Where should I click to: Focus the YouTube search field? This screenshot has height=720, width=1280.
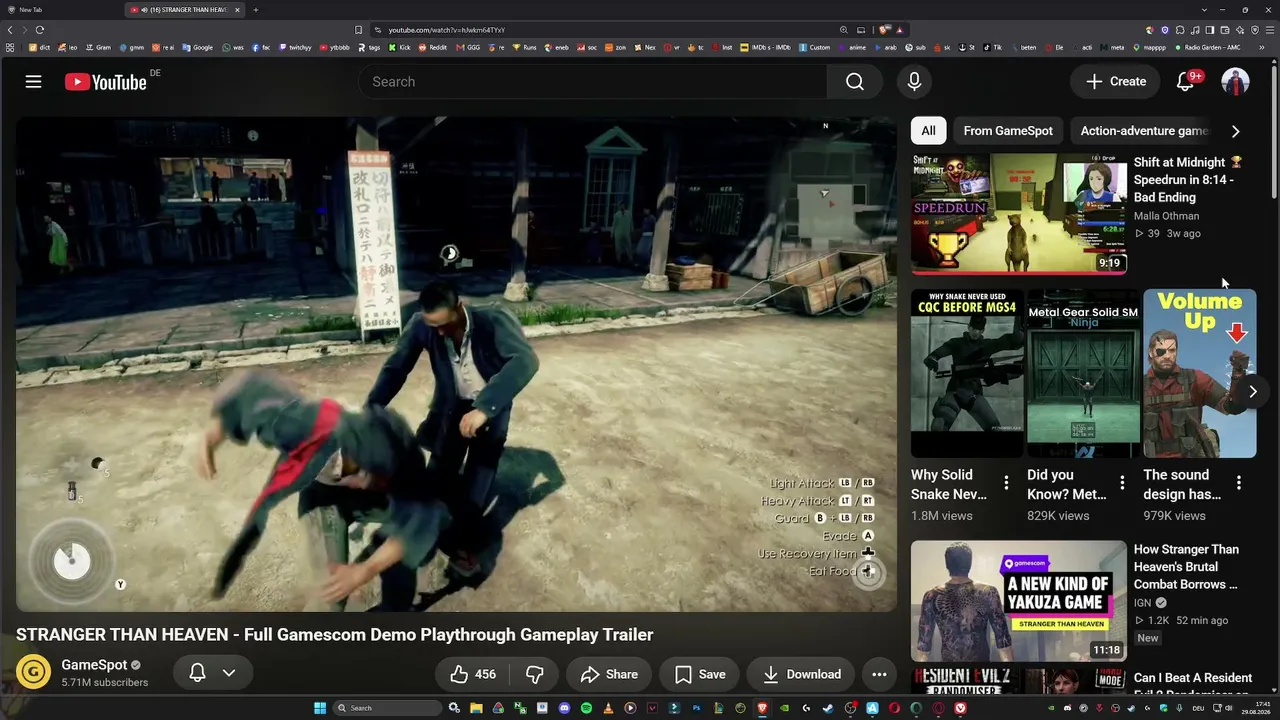click(593, 82)
